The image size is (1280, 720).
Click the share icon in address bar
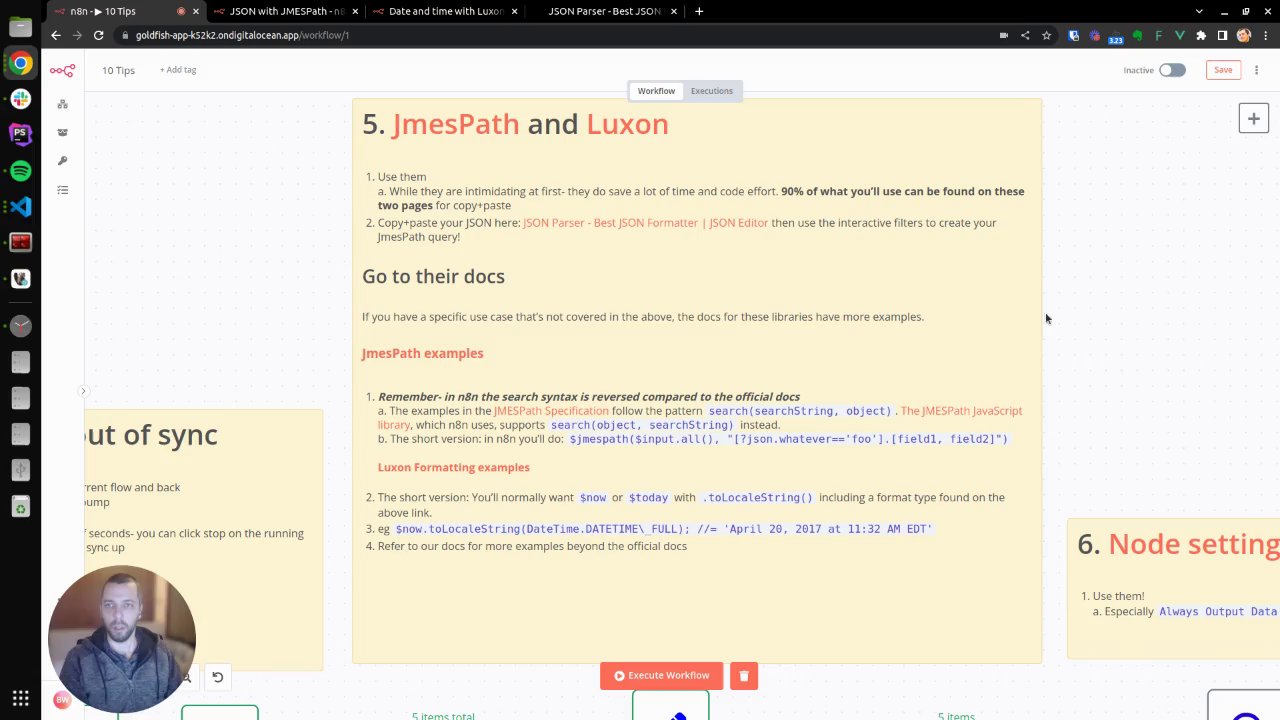click(x=1025, y=35)
